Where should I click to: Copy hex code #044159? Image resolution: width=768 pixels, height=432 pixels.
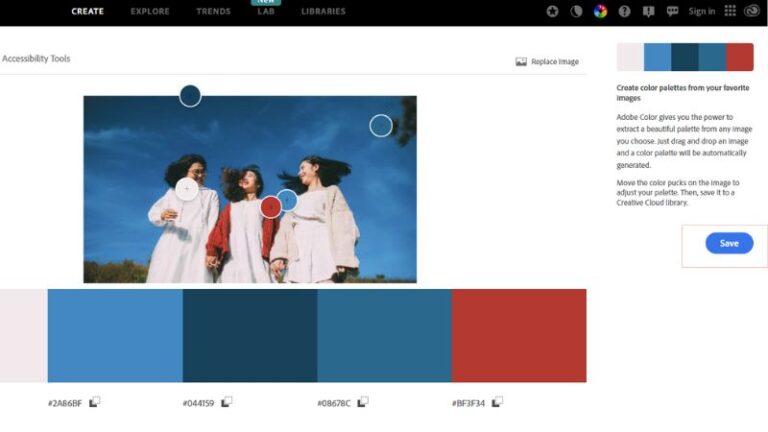pyautogui.click(x=226, y=402)
